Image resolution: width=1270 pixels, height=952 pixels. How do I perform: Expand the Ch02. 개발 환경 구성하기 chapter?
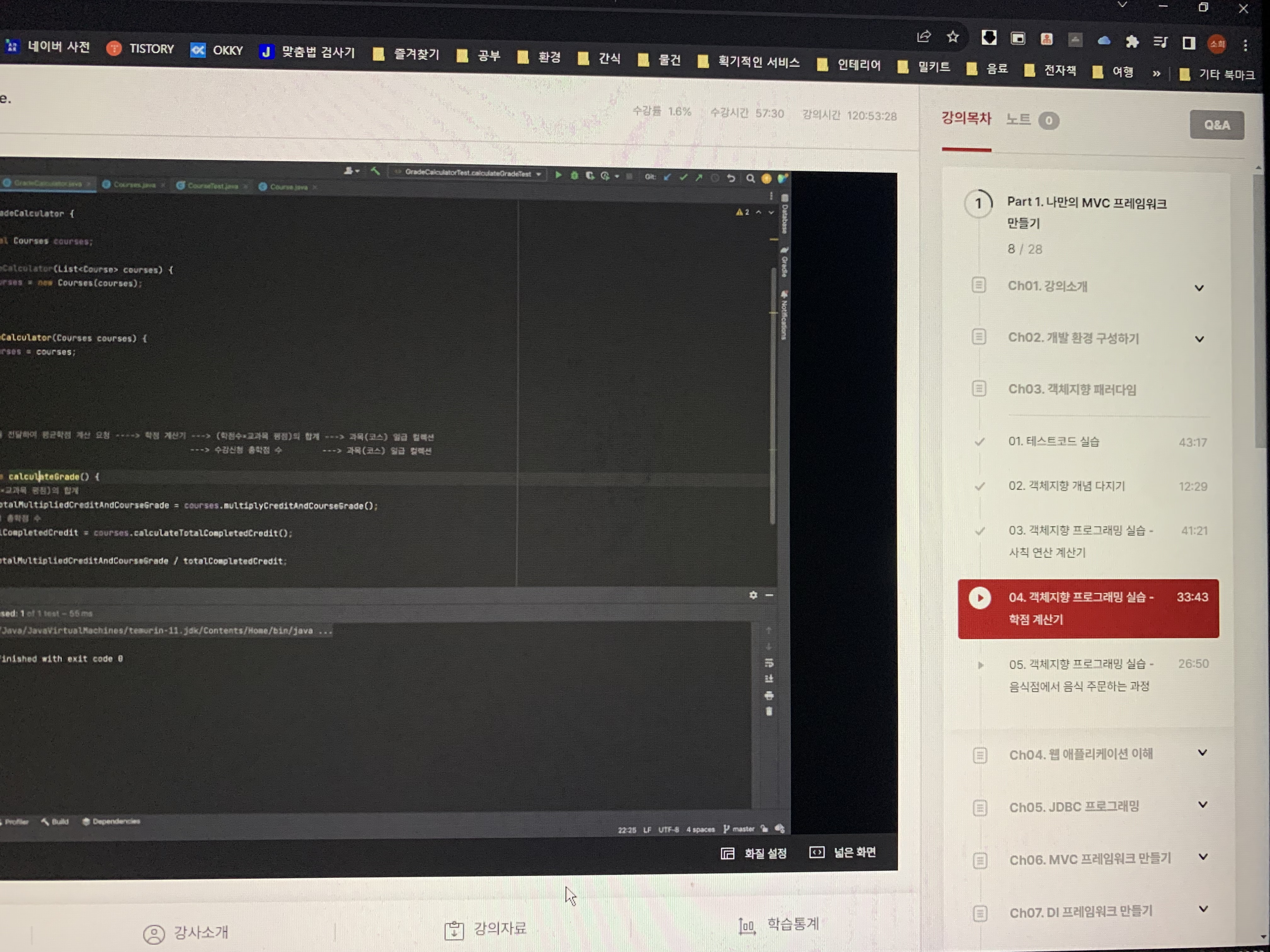[x=1199, y=338]
